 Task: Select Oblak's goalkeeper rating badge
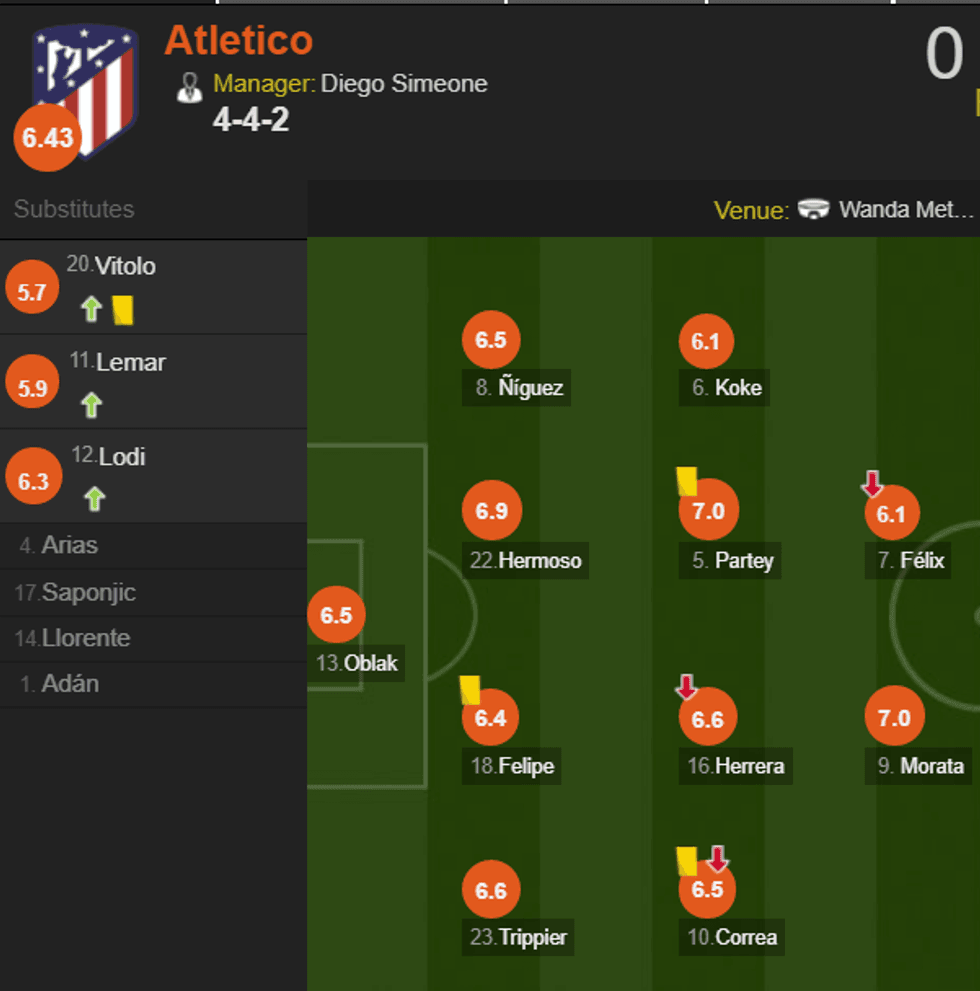click(336, 614)
